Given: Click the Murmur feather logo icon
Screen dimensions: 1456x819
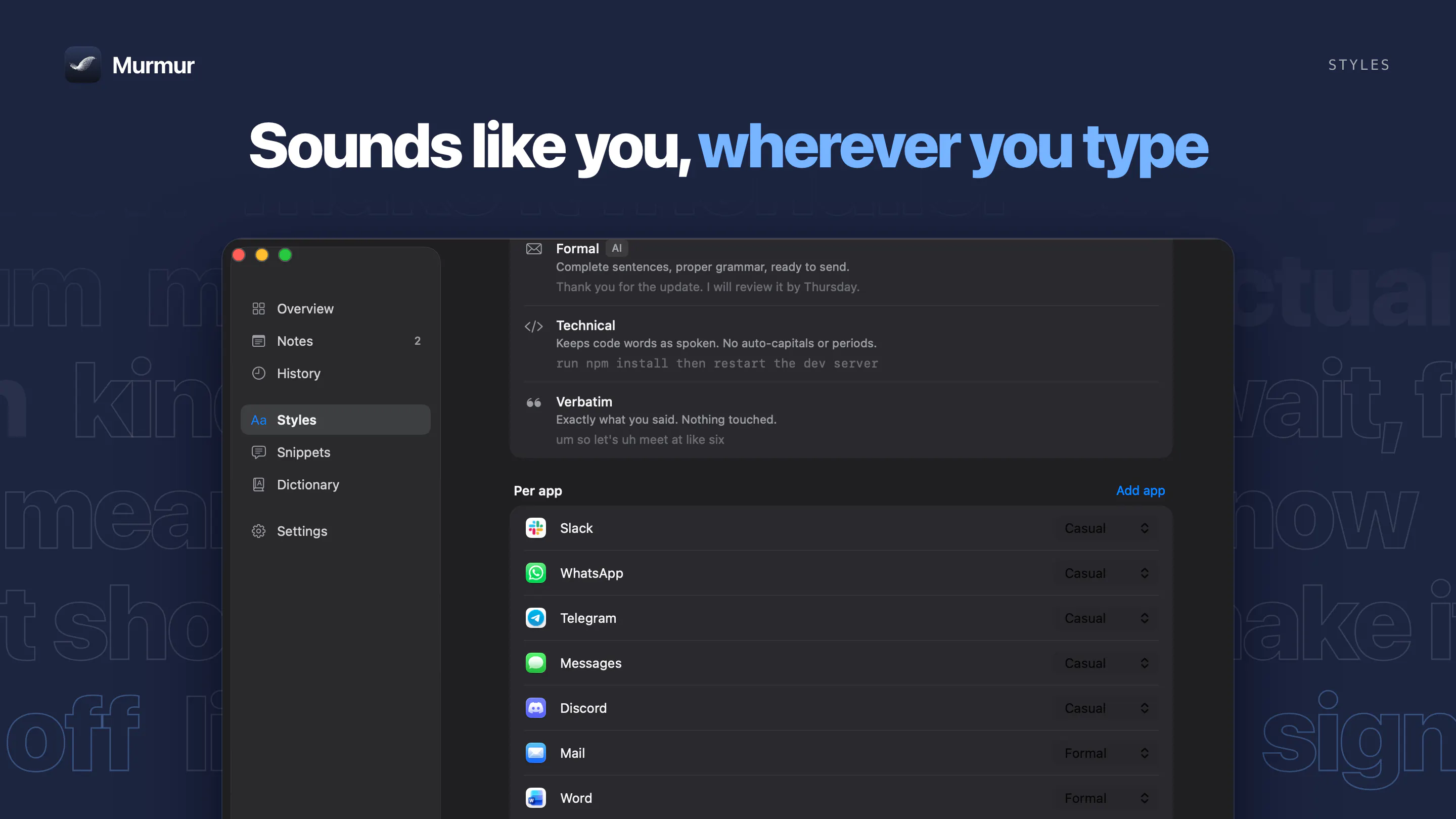Looking at the screenshot, I should (82, 64).
